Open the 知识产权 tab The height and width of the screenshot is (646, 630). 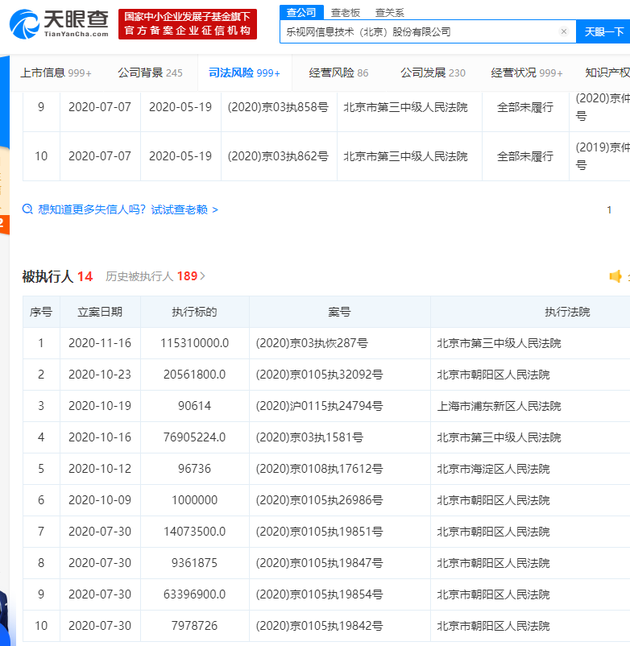click(607, 73)
